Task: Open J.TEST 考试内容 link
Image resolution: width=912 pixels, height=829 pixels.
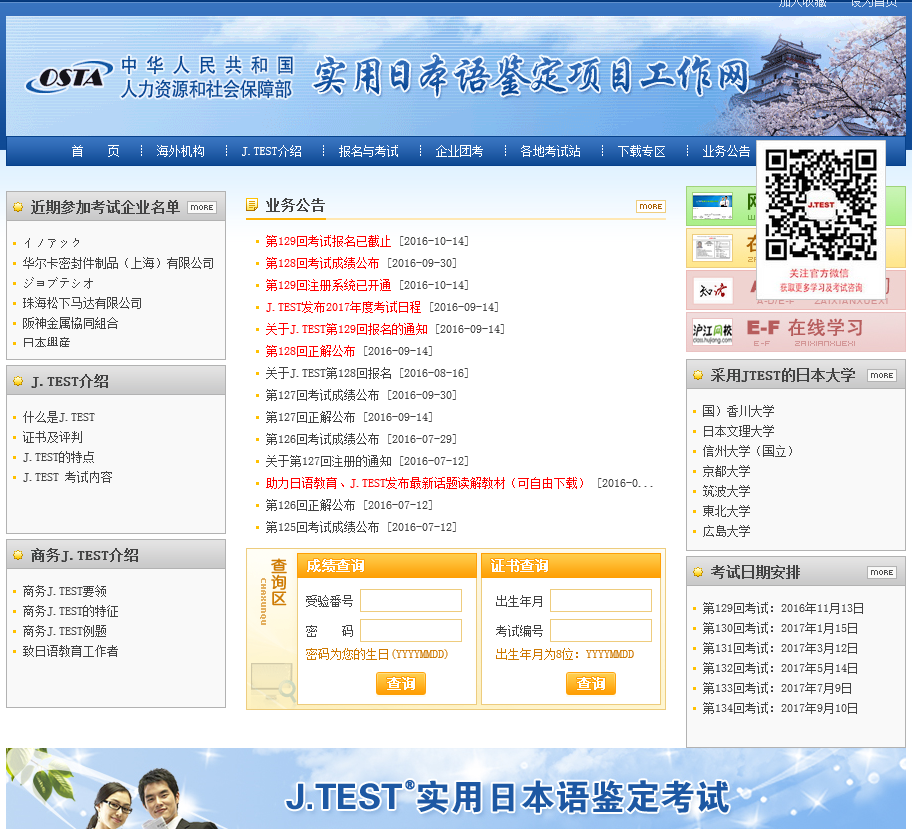Action: 67,478
